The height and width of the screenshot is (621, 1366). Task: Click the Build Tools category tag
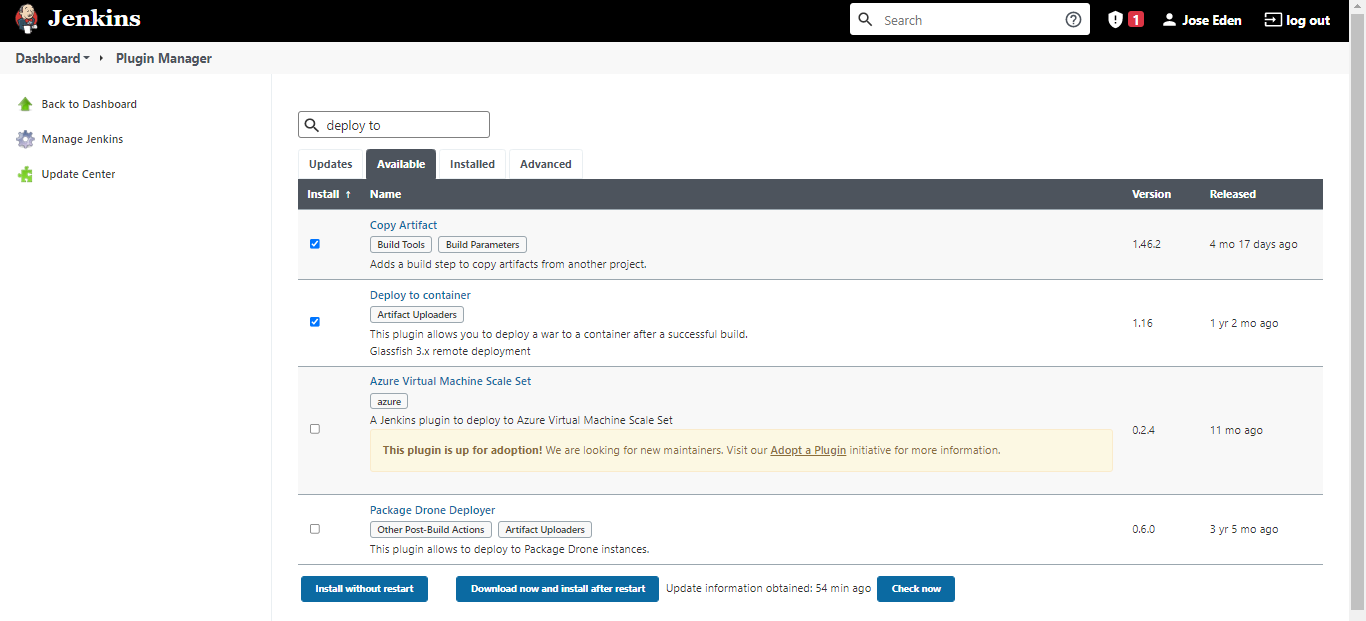pos(401,245)
